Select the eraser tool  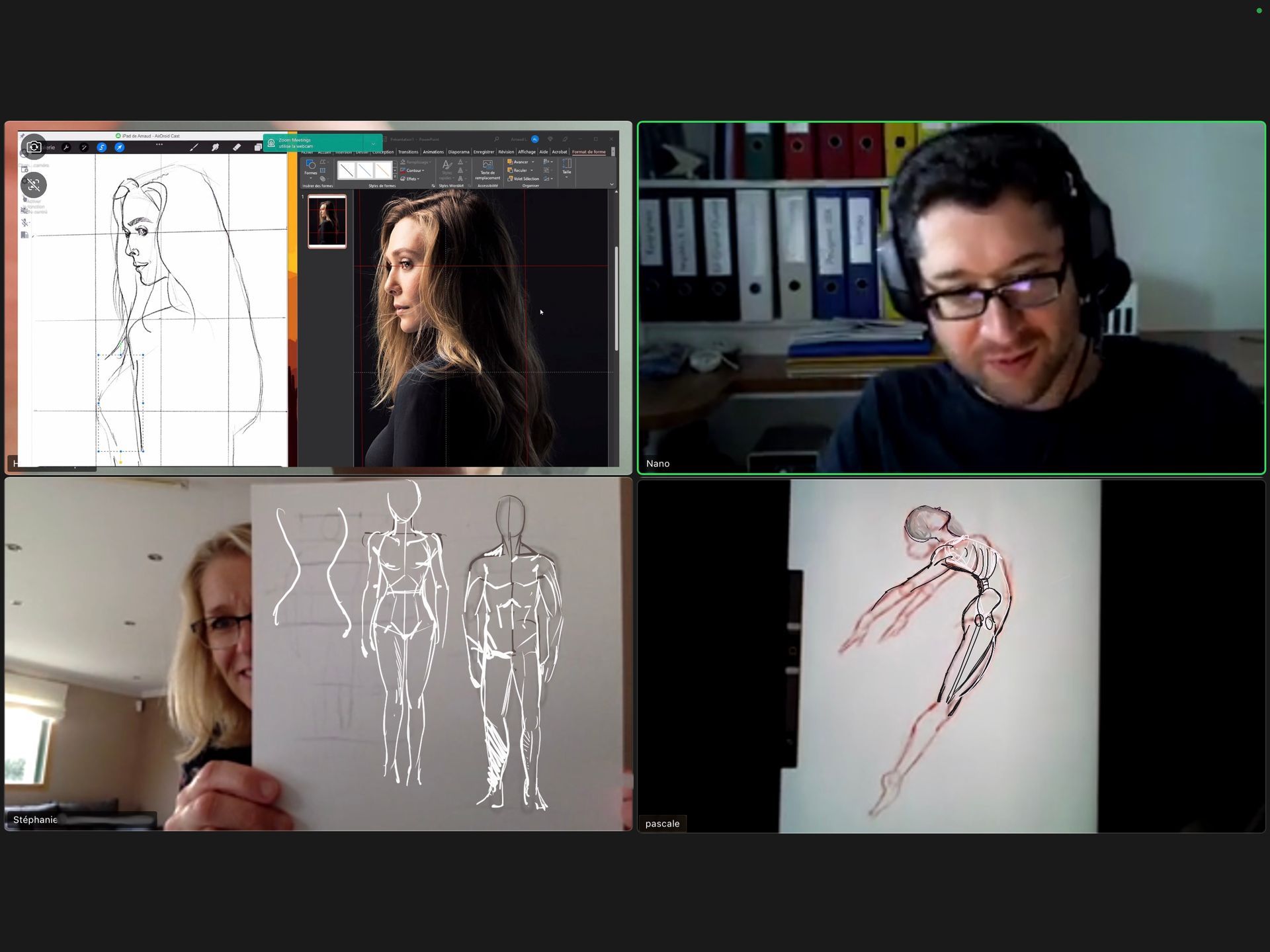(237, 148)
